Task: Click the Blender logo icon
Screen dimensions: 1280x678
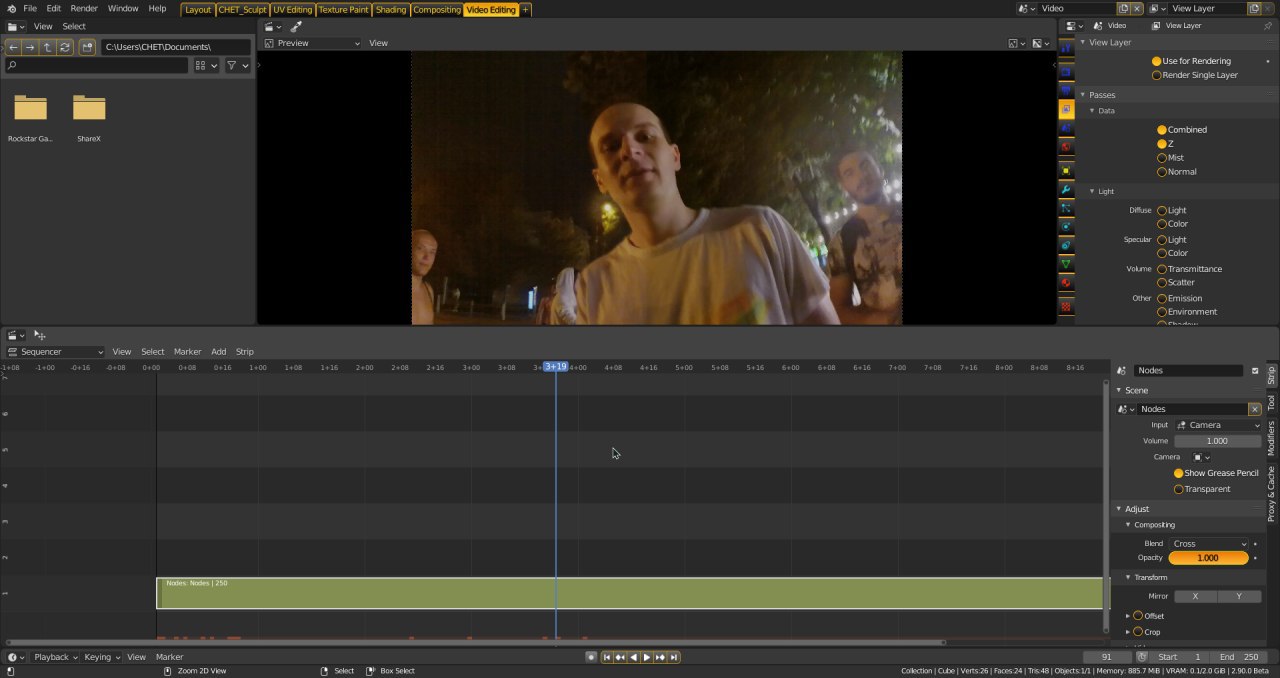Action: point(10,8)
